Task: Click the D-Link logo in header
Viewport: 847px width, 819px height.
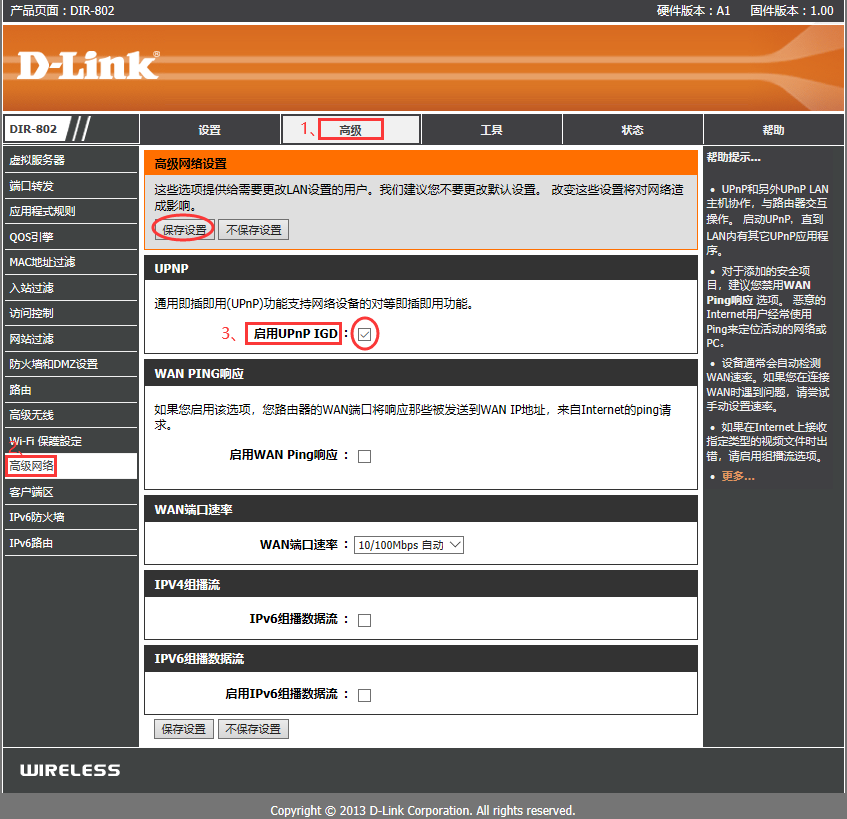Action: pos(88,65)
